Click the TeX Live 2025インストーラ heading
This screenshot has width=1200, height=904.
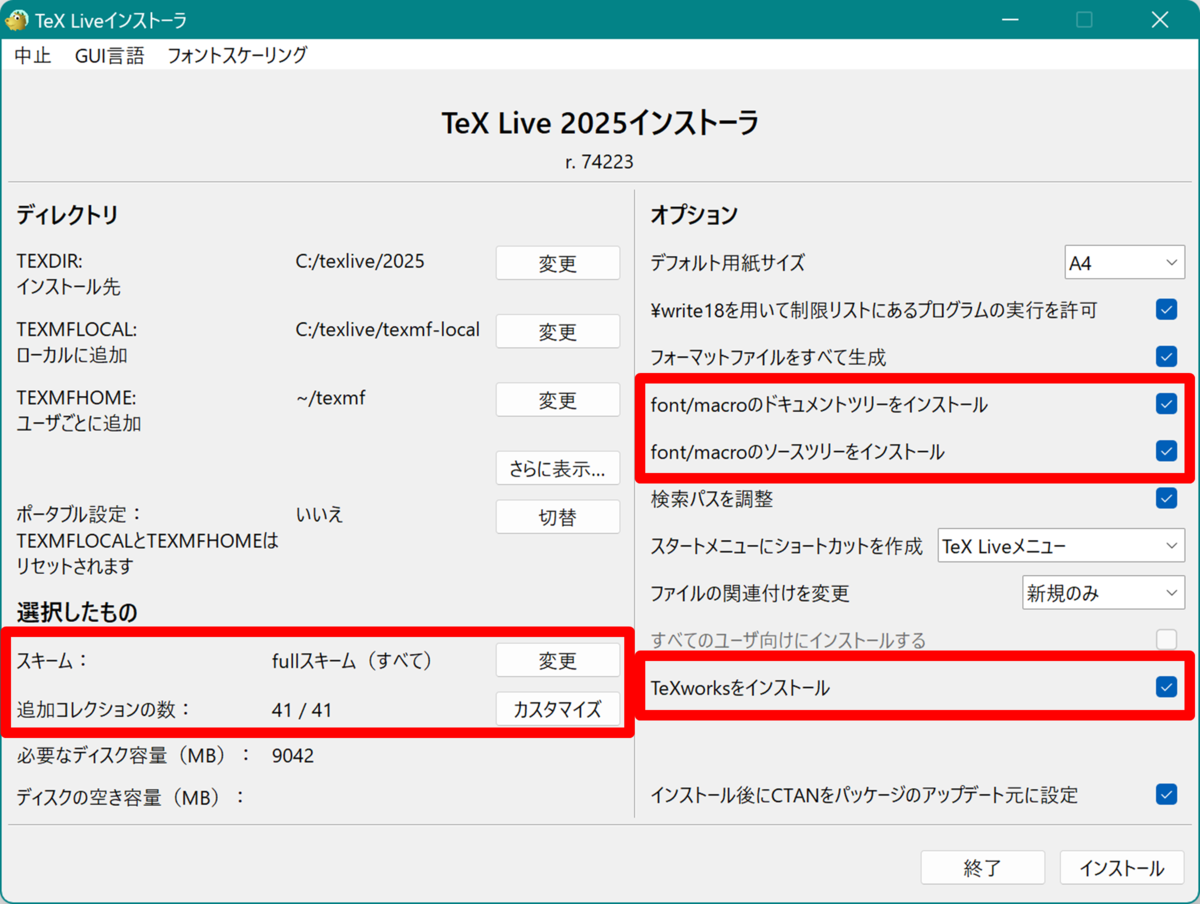coord(600,123)
